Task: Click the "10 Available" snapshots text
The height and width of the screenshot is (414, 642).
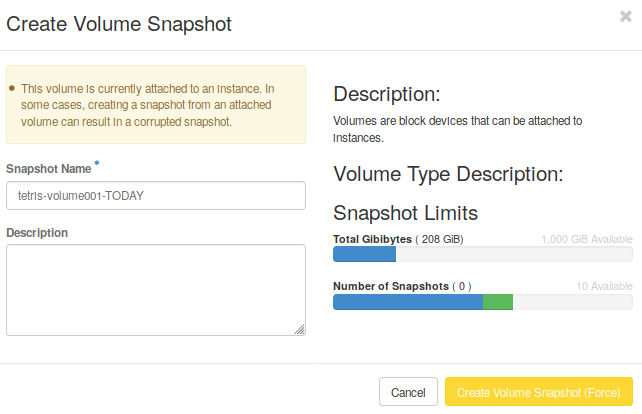Action: (x=603, y=286)
